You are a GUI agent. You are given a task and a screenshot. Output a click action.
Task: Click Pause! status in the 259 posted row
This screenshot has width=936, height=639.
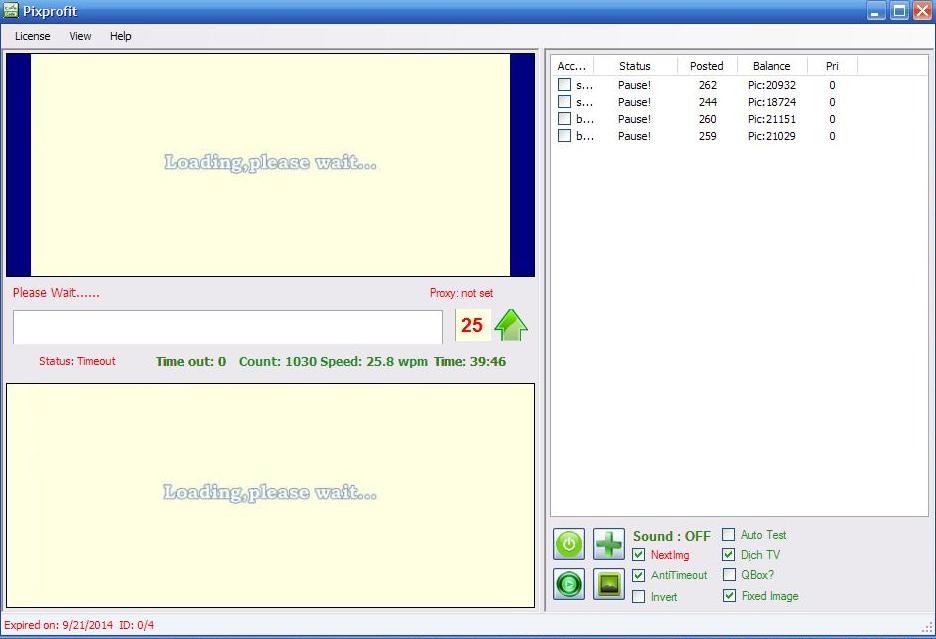click(635, 136)
